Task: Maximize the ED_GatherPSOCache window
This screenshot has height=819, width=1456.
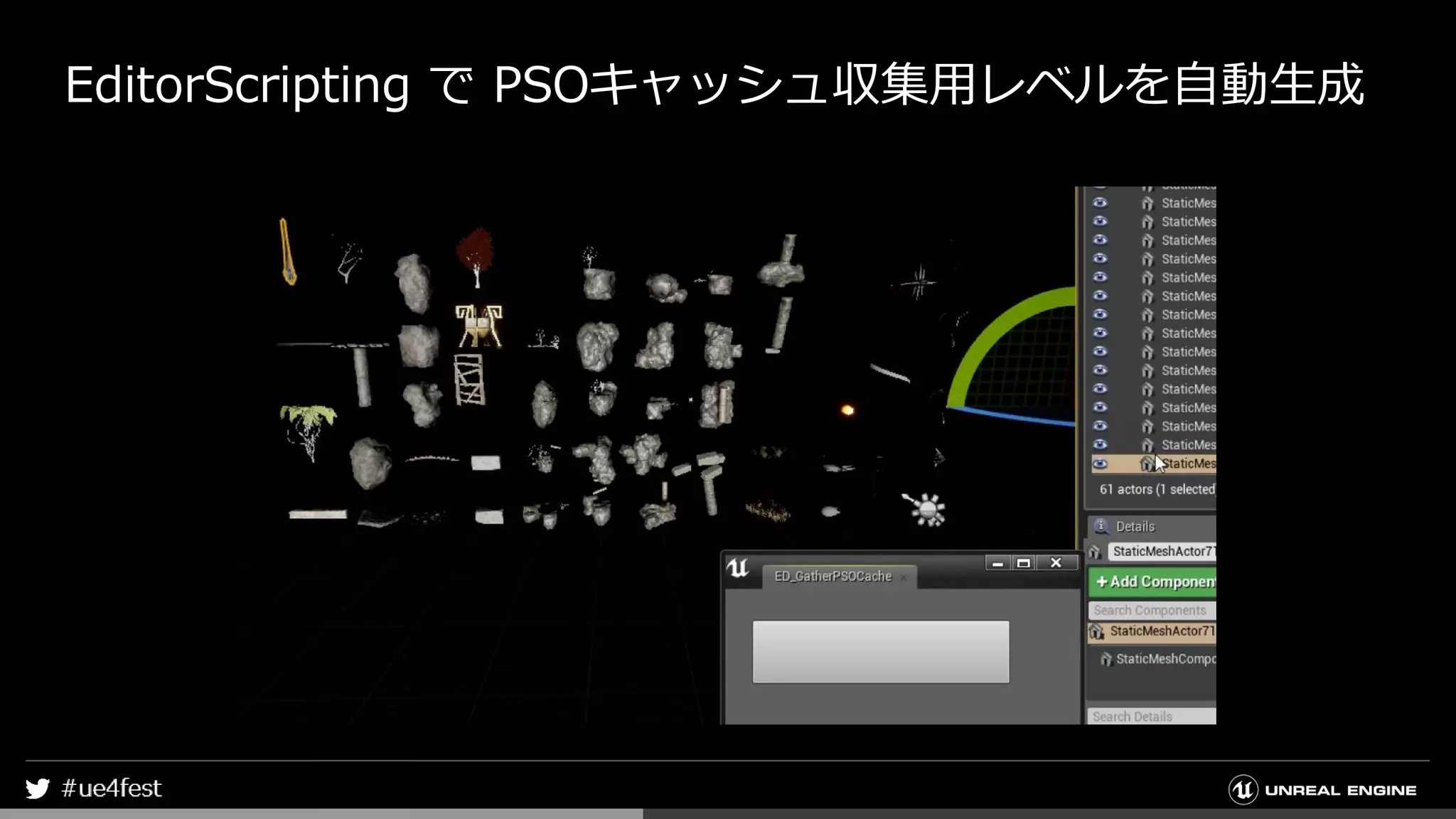Action: pyautogui.click(x=1024, y=563)
